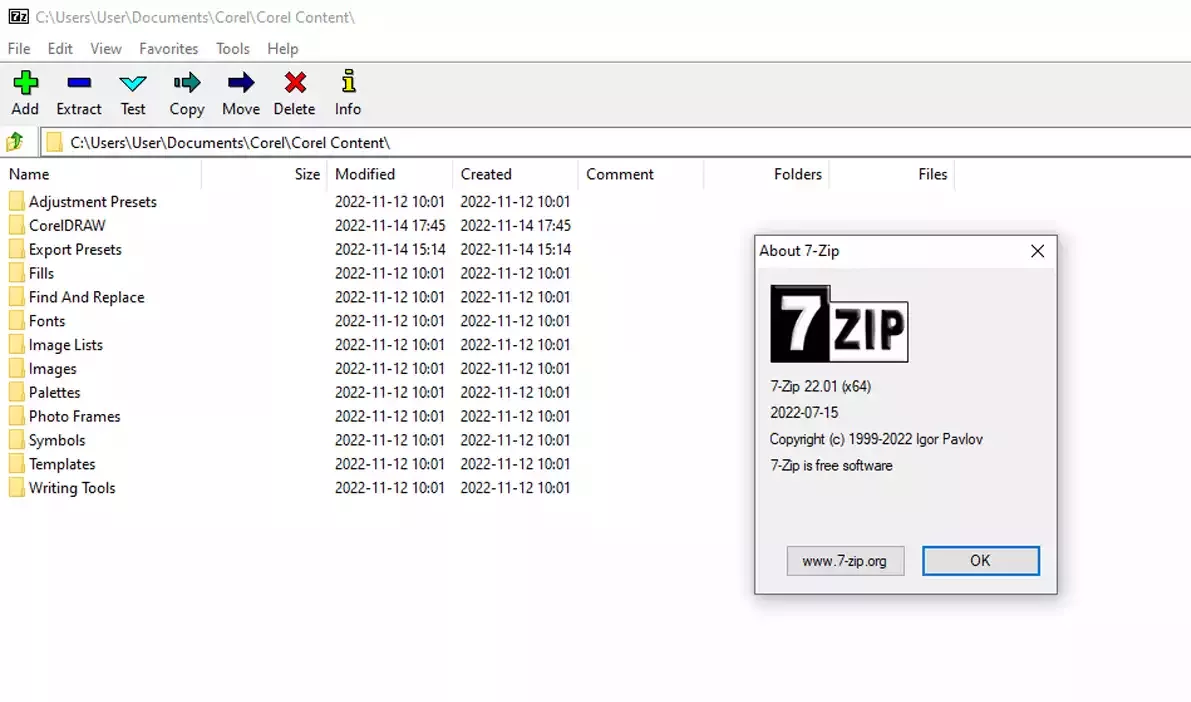1191x702 pixels.
Task: Go up one folder level icon
Action: click(15, 142)
